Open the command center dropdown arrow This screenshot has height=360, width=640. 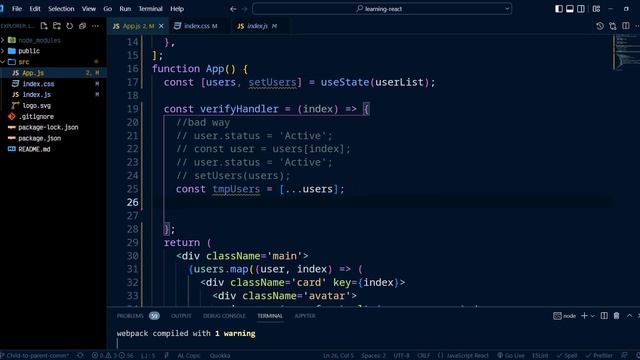[x=507, y=9]
